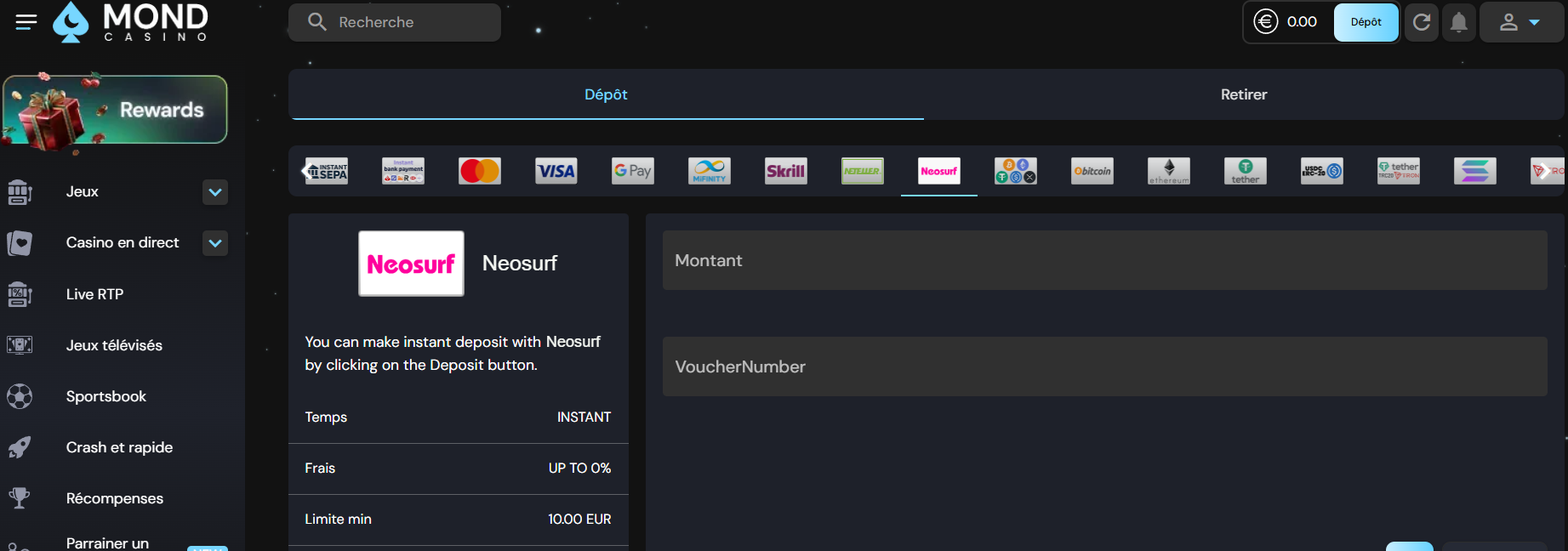
Task: Click into the Montant amount field
Action: [x=1104, y=260]
